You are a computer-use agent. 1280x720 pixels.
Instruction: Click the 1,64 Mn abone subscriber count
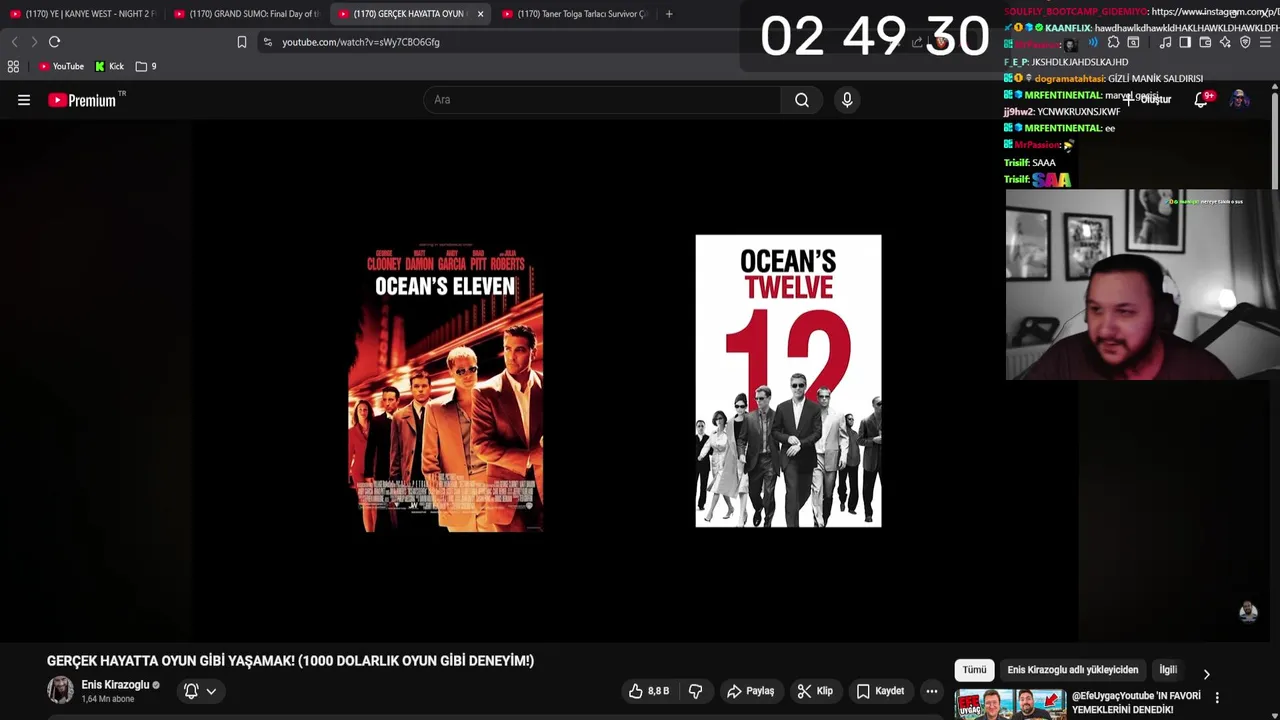[x=107, y=699]
